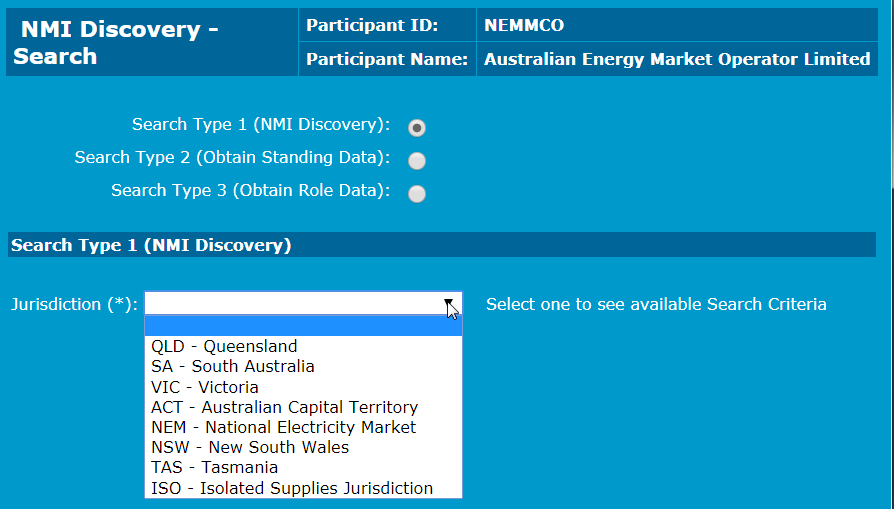Choose TAS - Tasmania from dropdown
Screen dimensions: 894x509
[x=303, y=467]
